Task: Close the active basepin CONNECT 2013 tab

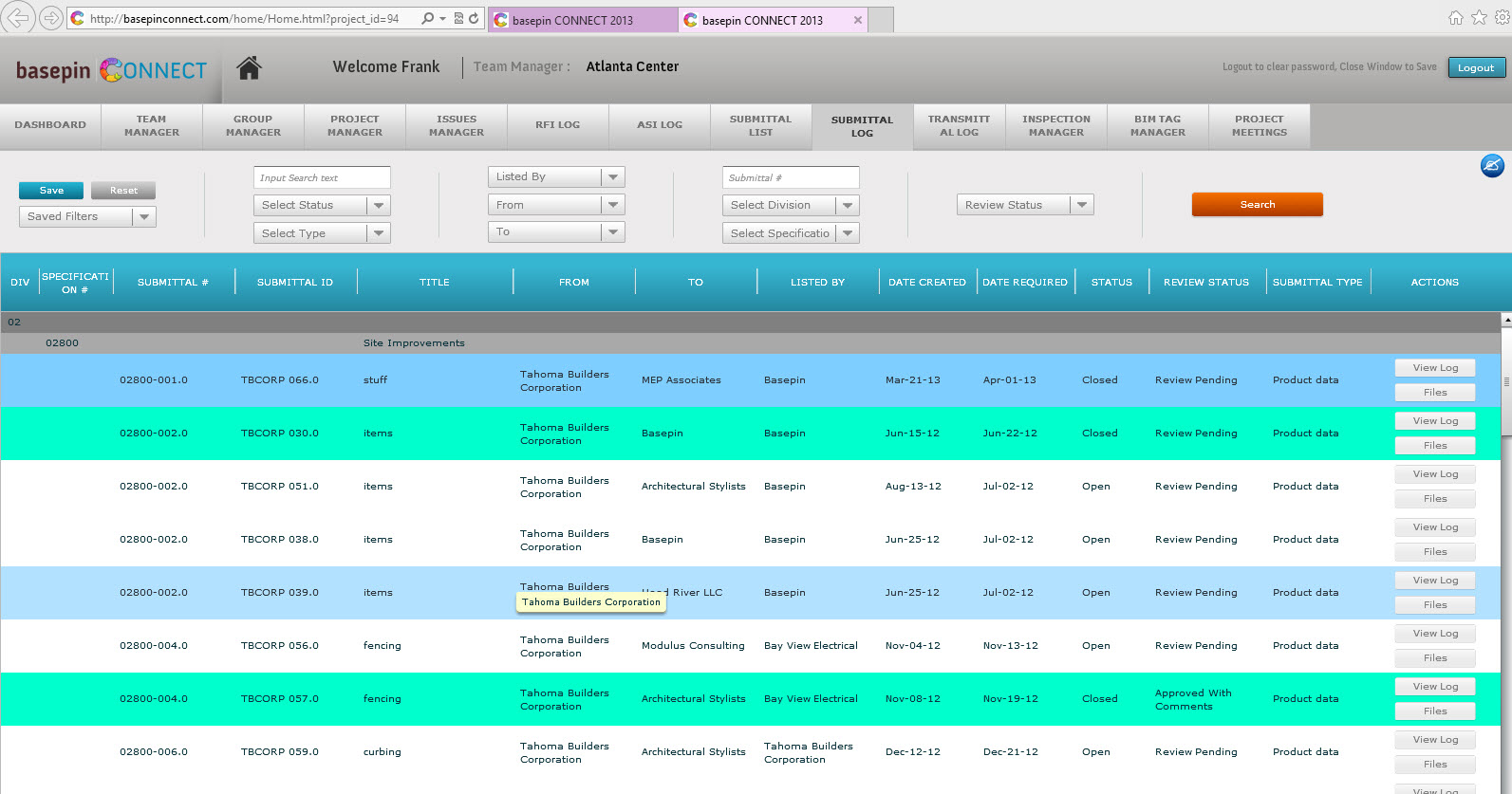Action: click(858, 20)
